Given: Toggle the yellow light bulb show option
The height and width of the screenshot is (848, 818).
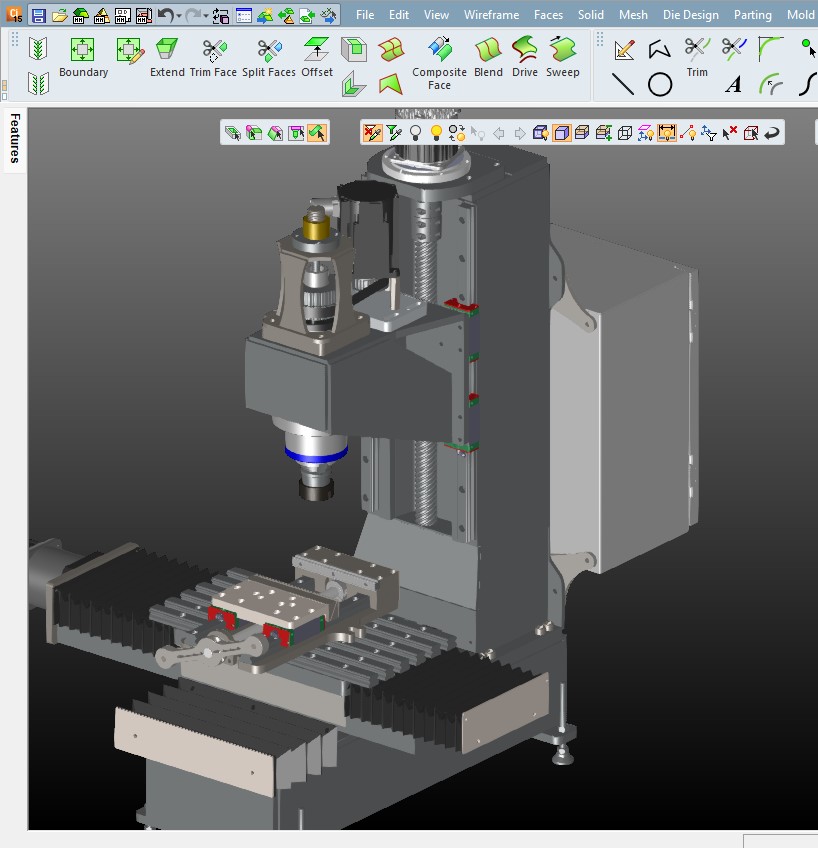Looking at the screenshot, I should pos(436,132).
